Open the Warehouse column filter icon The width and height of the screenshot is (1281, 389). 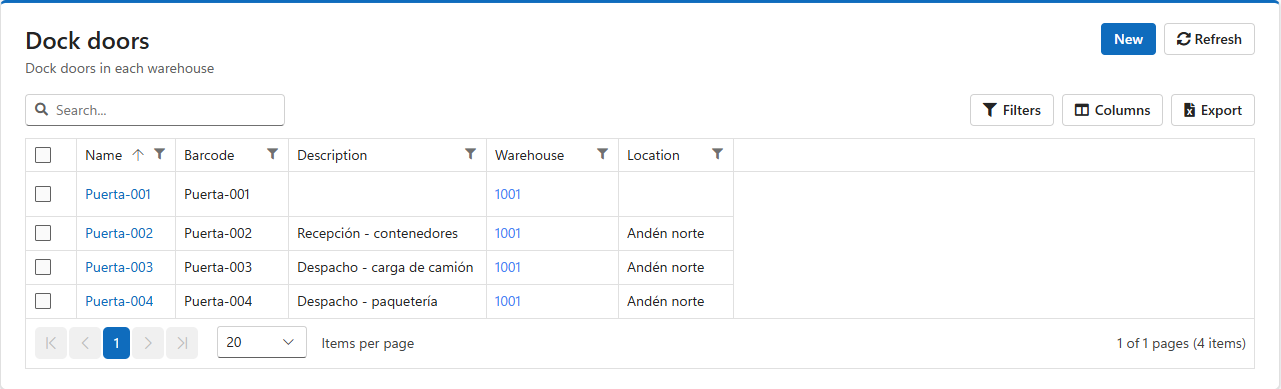coord(602,154)
